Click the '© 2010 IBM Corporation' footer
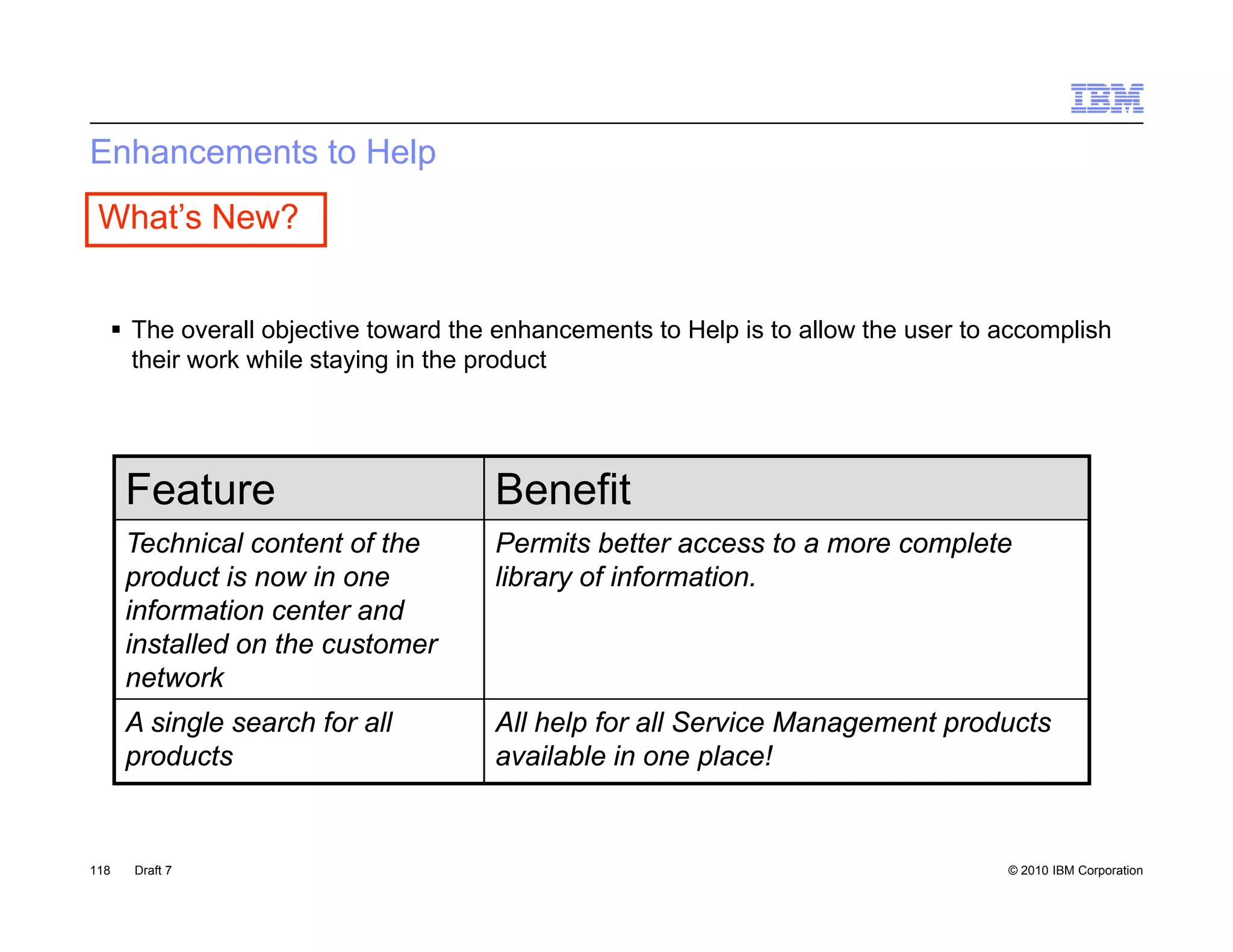 click(x=1075, y=870)
